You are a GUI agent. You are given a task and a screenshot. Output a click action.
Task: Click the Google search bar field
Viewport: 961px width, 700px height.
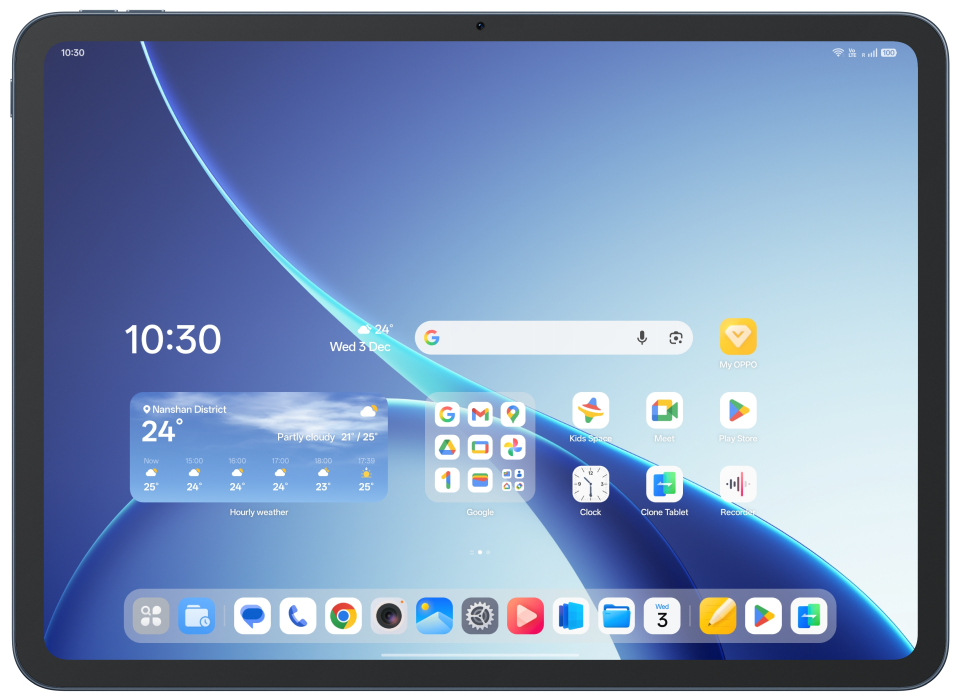pos(553,338)
